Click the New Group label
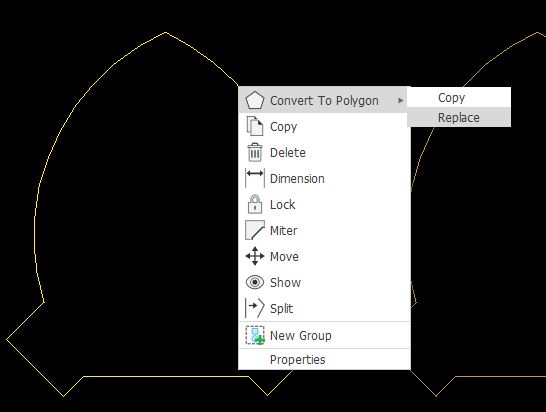This screenshot has height=412, width=546. tap(301, 336)
